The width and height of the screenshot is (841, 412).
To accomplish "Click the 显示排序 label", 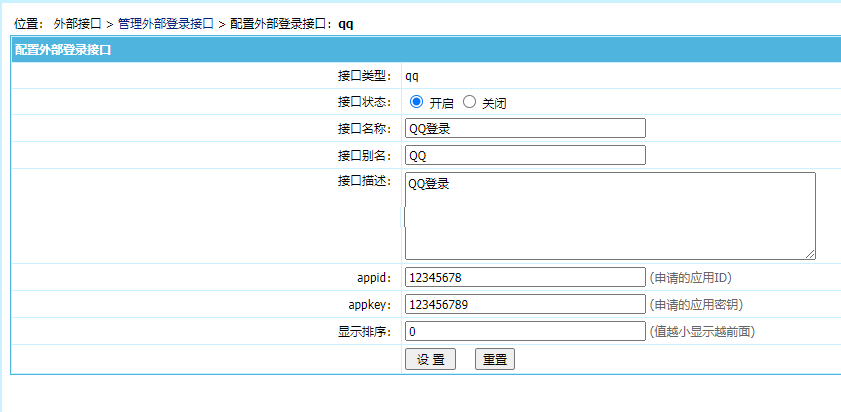I will pos(365,332).
